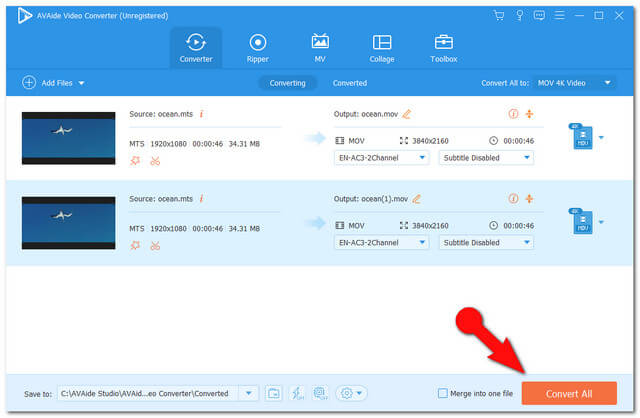Open the output folder icon
The image size is (640, 418).
[273, 394]
